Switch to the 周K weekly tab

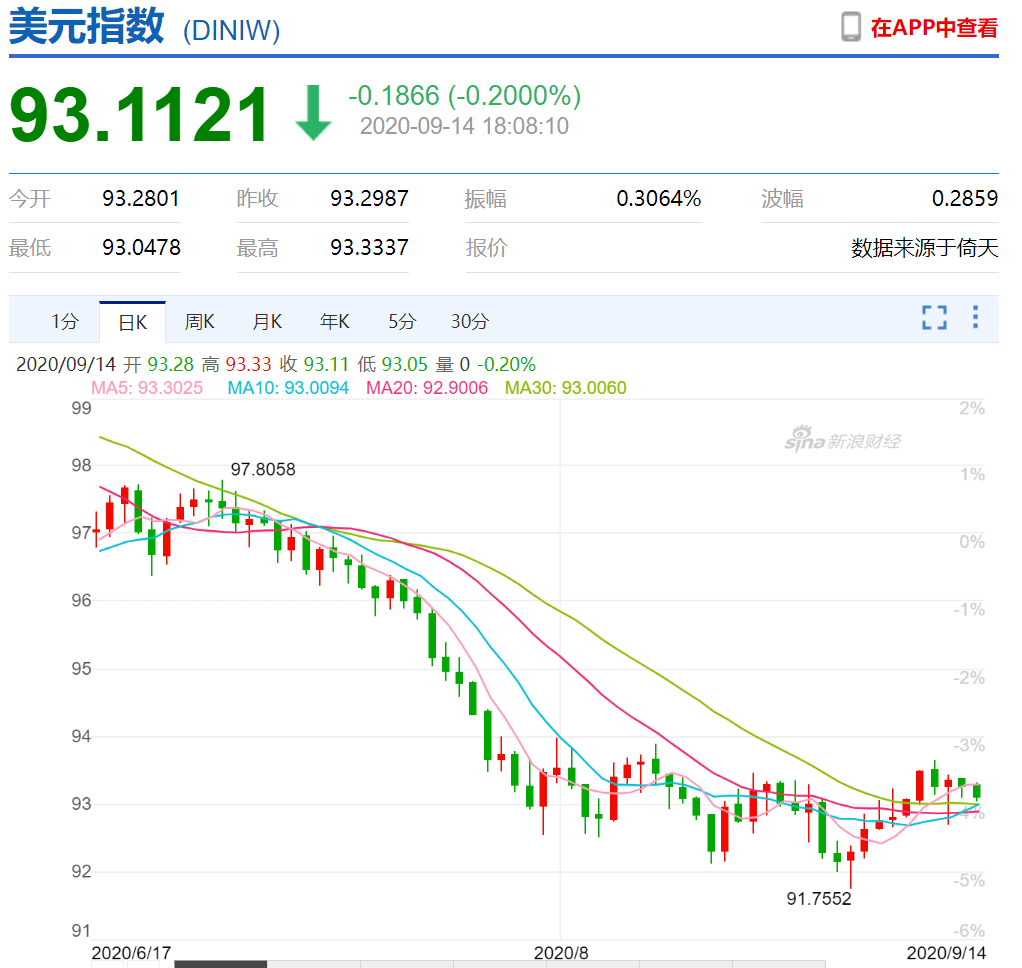coord(199,322)
